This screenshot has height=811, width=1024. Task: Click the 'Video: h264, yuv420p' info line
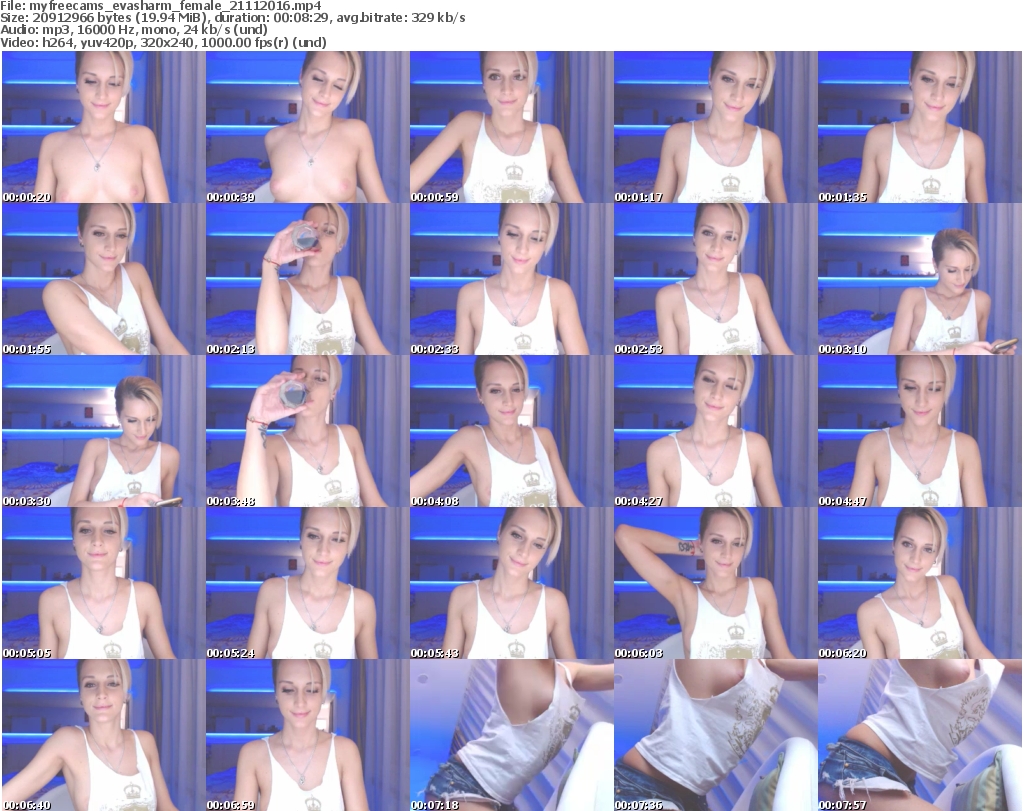(163, 42)
